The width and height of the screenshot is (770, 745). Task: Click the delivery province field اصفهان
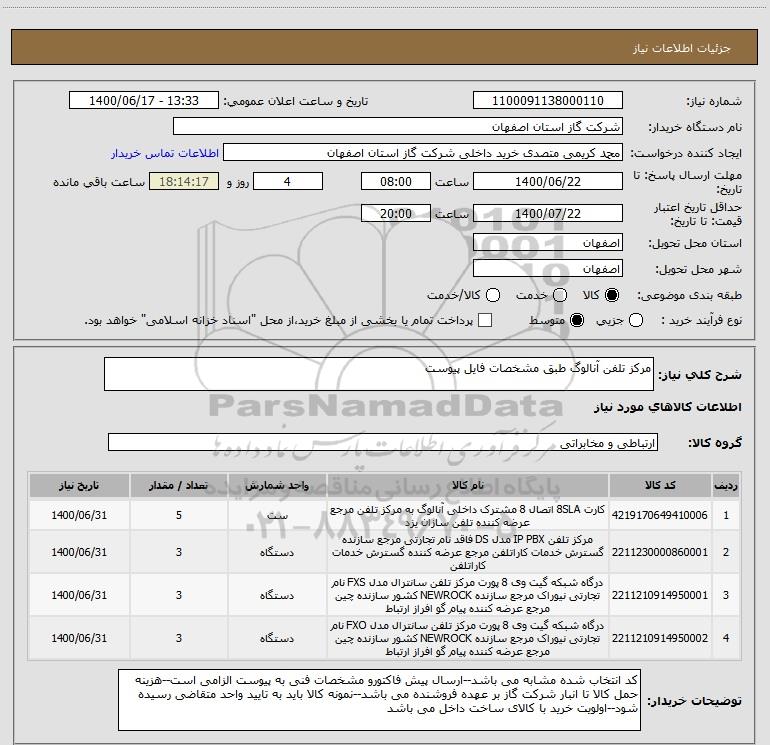(x=548, y=242)
